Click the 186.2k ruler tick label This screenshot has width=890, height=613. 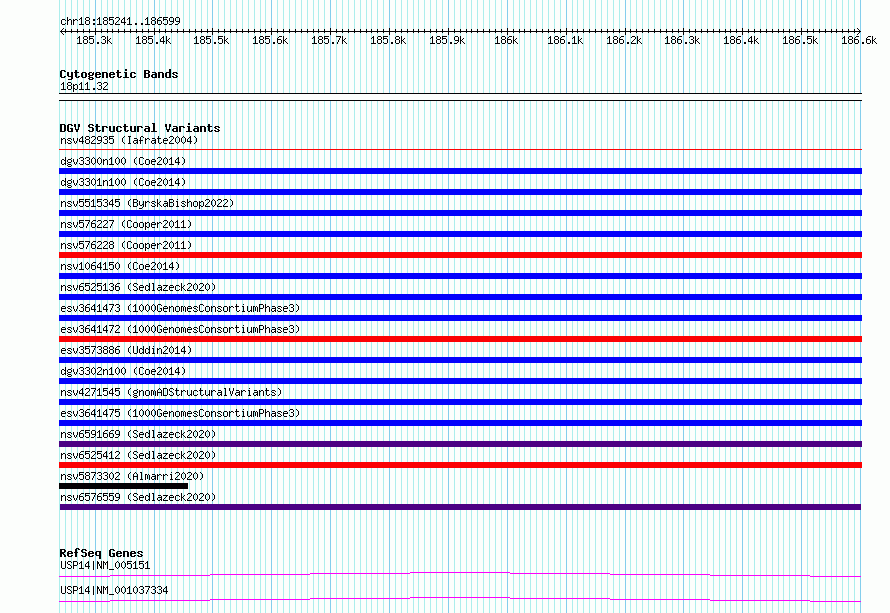[x=624, y=40]
